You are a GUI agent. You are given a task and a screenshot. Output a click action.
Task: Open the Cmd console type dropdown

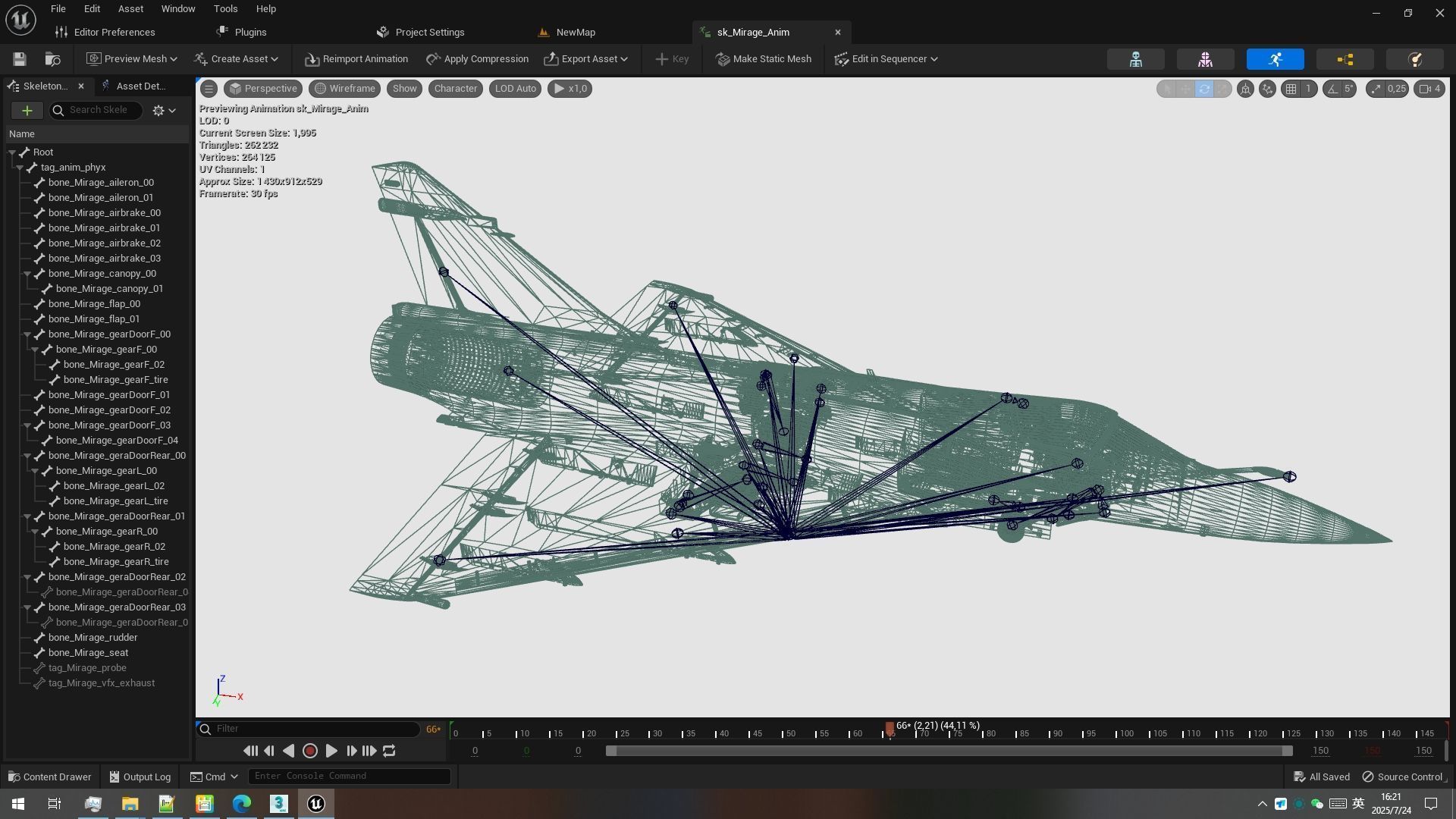[214, 777]
